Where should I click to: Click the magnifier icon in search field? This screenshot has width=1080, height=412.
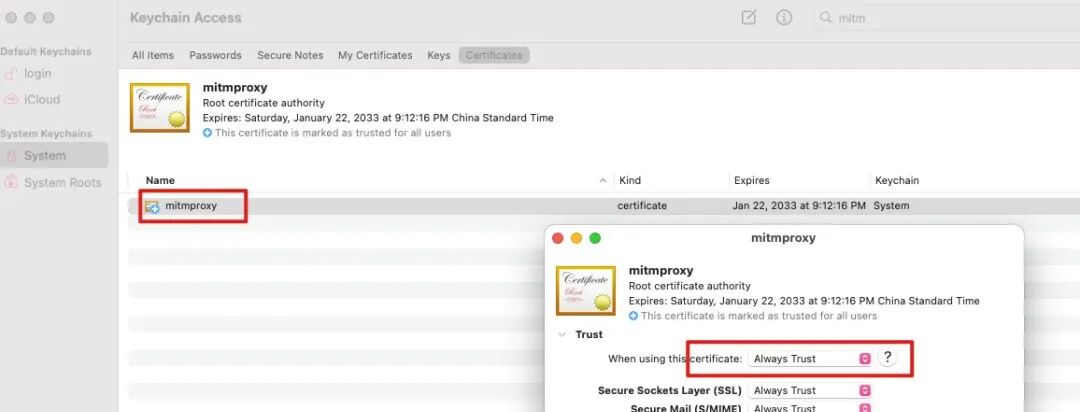click(825, 19)
